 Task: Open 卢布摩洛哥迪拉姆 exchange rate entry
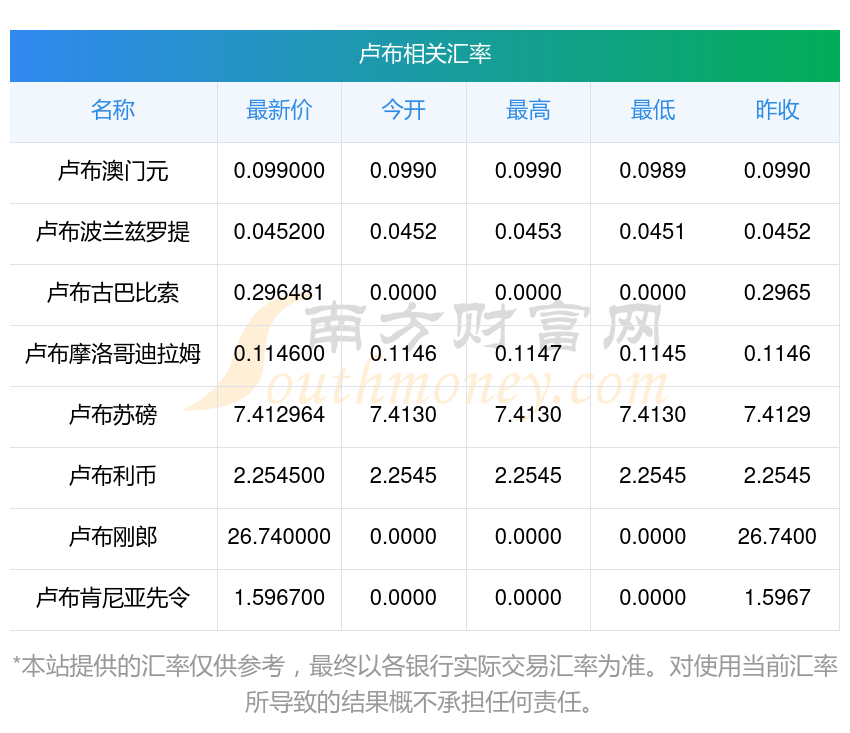113,354
